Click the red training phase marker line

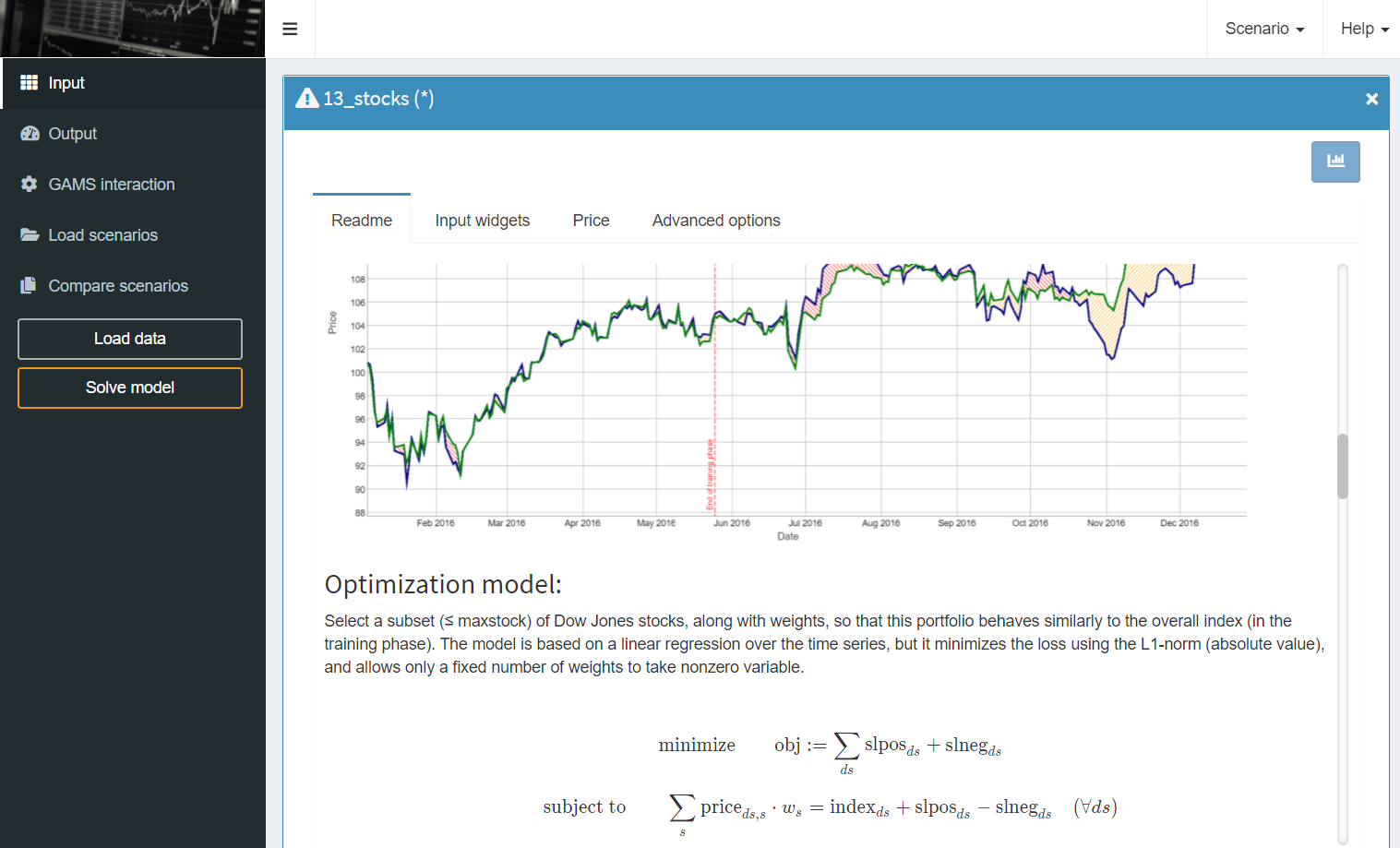pos(714,388)
